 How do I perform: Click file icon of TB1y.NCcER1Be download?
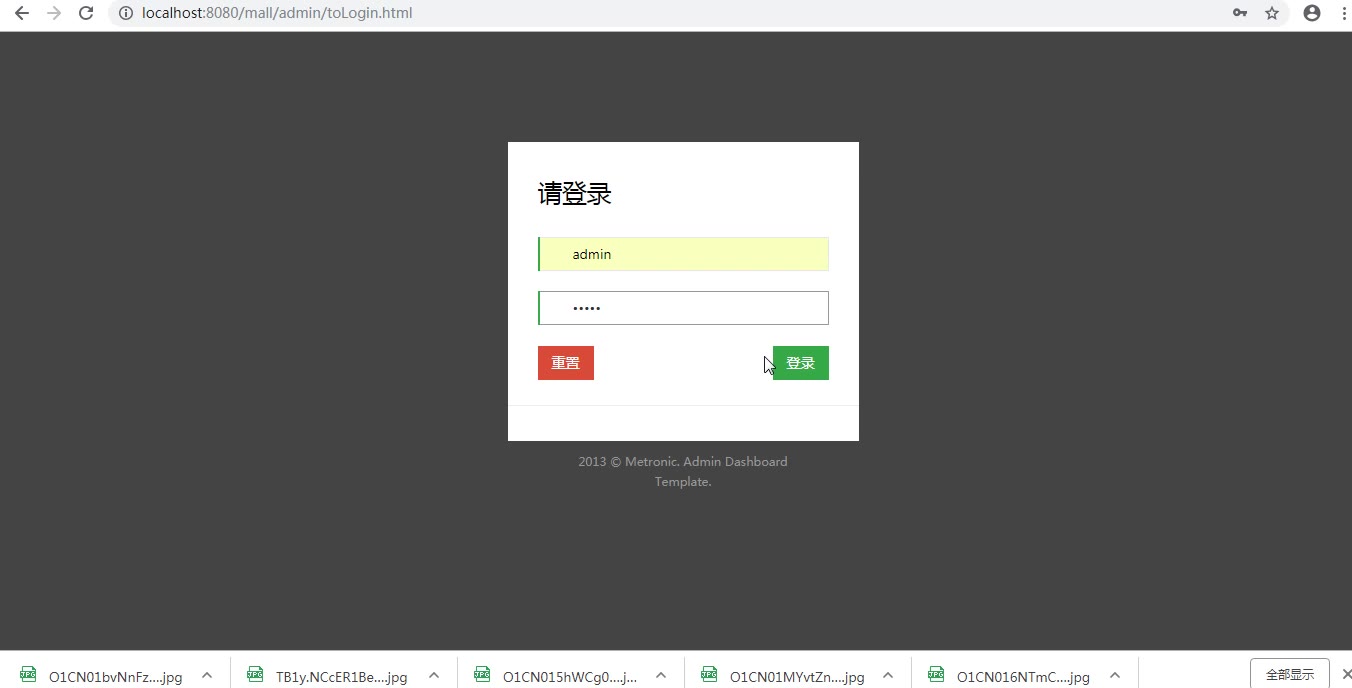click(255, 674)
